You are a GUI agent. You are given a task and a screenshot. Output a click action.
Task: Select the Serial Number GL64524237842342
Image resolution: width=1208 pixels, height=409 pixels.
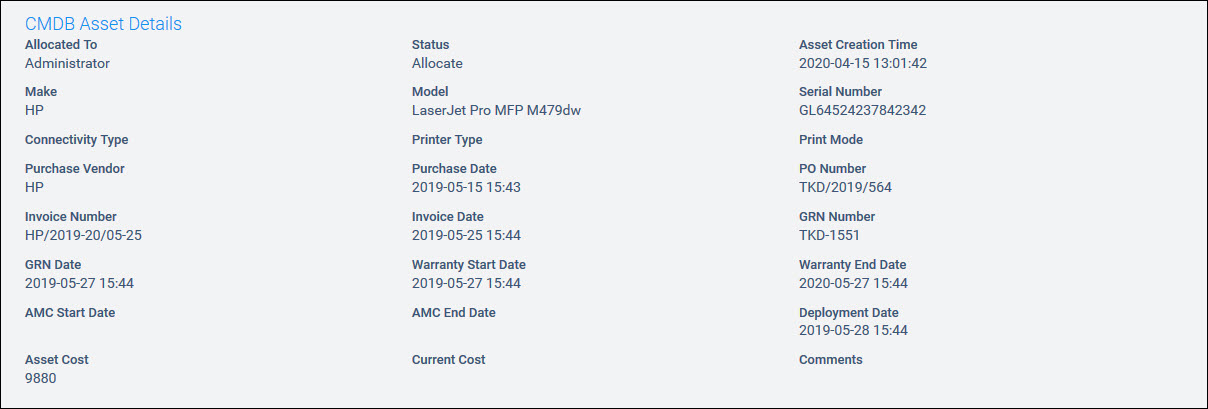click(862, 110)
